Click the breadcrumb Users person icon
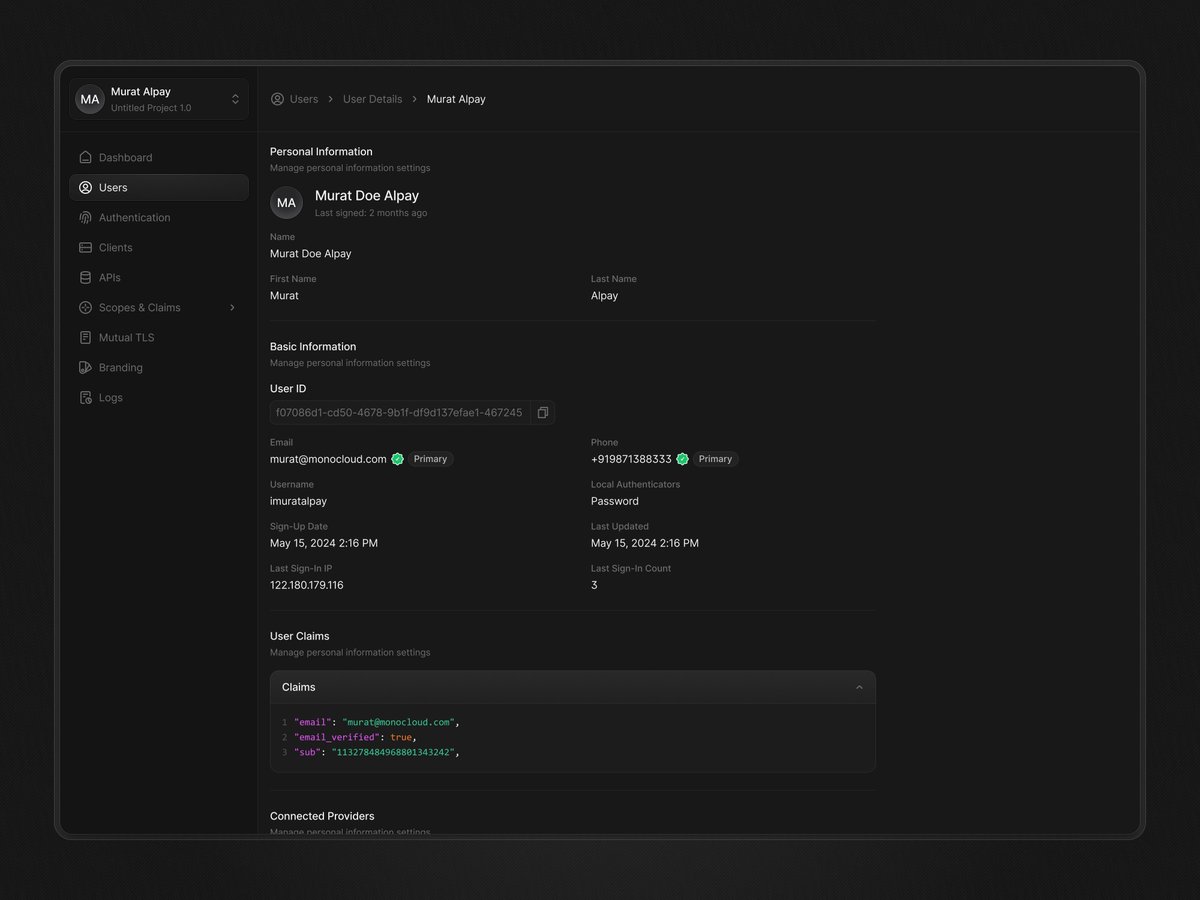 (x=277, y=99)
